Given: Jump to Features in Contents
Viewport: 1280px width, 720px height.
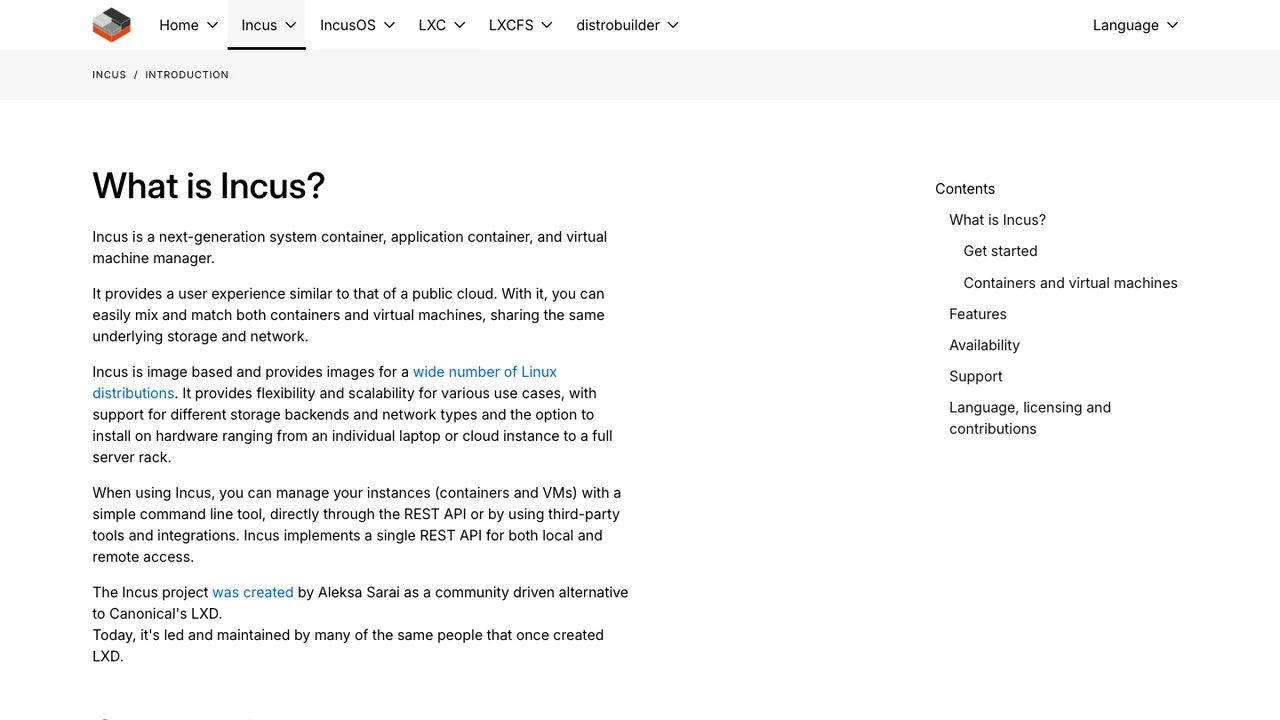Looking at the screenshot, I should (x=978, y=314).
